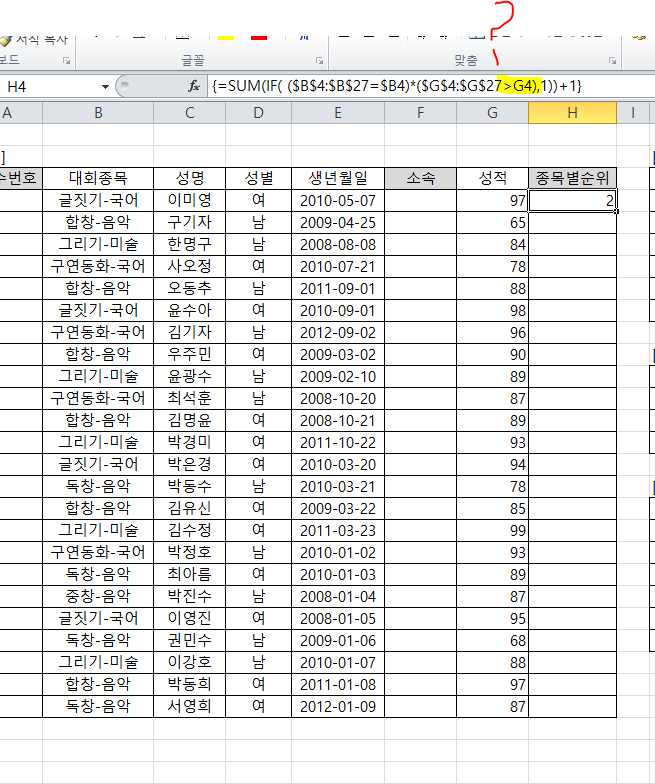Viewport: 655px width, 784px height.
Task: Click the fx Insert Function icon
Action: pyautogui.click(x=194, y=87)
